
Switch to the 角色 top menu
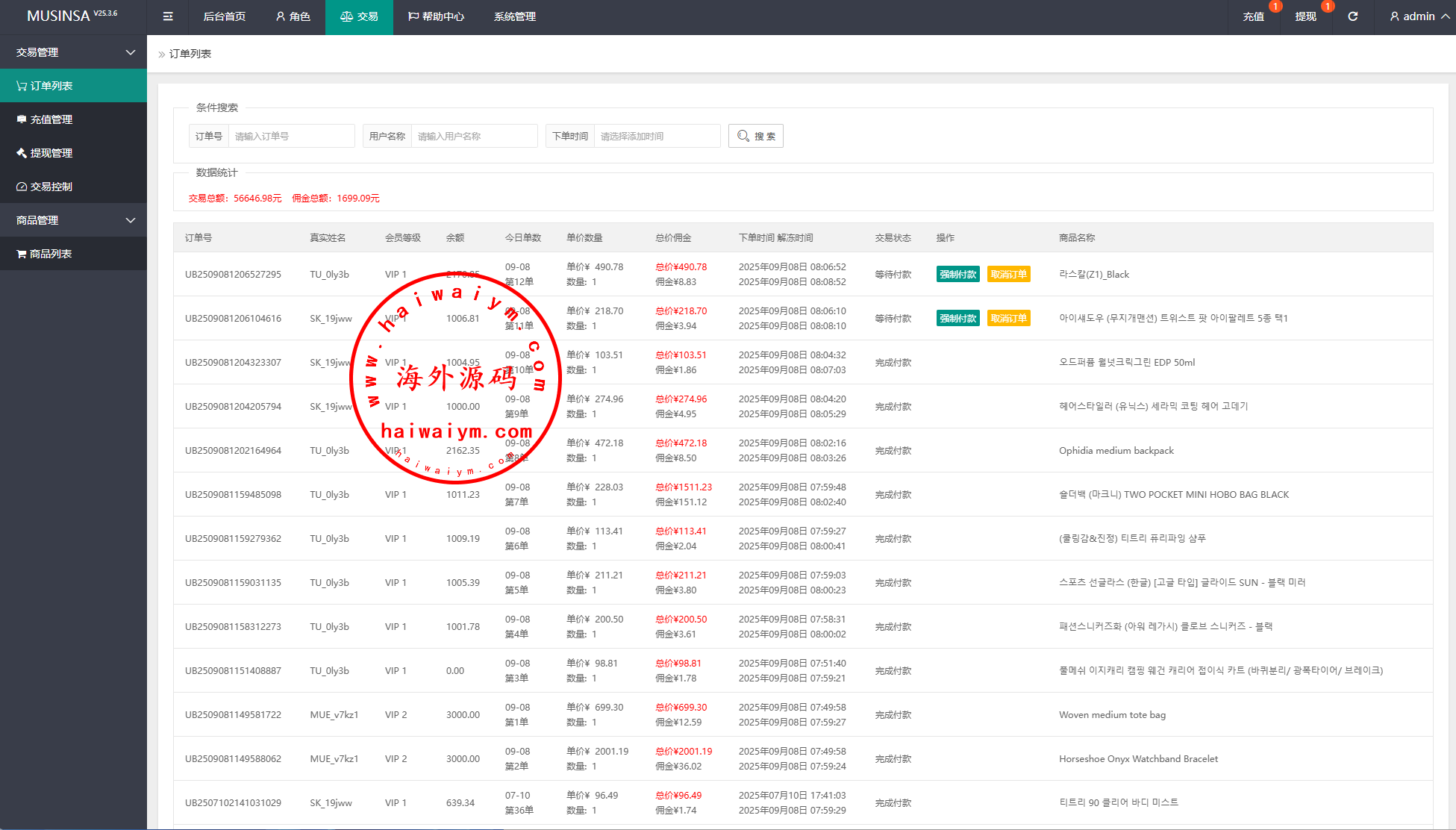pyautogui.click(x=293, y=16)
